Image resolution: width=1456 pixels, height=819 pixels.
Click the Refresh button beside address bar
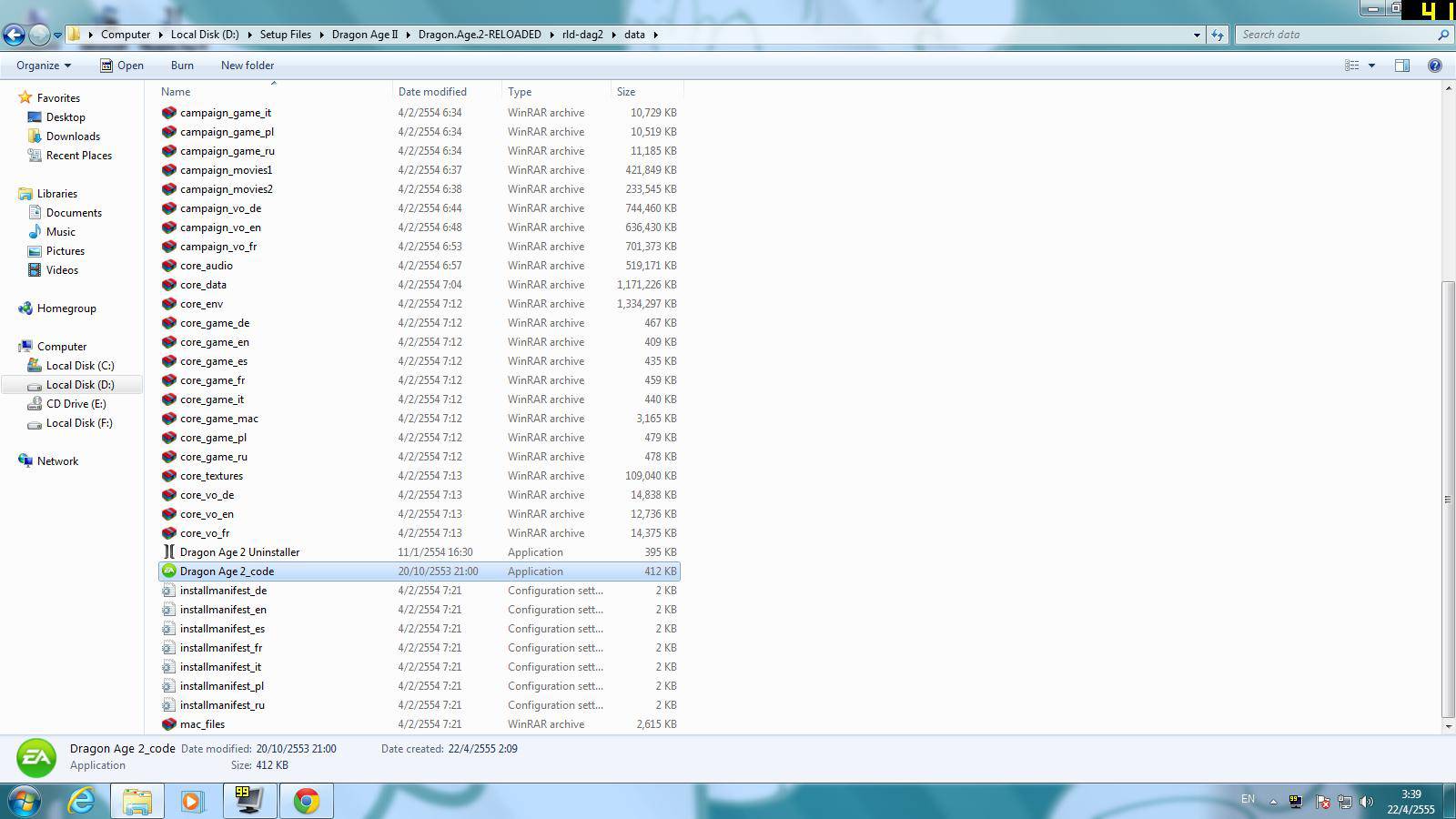coord(1218,35)
